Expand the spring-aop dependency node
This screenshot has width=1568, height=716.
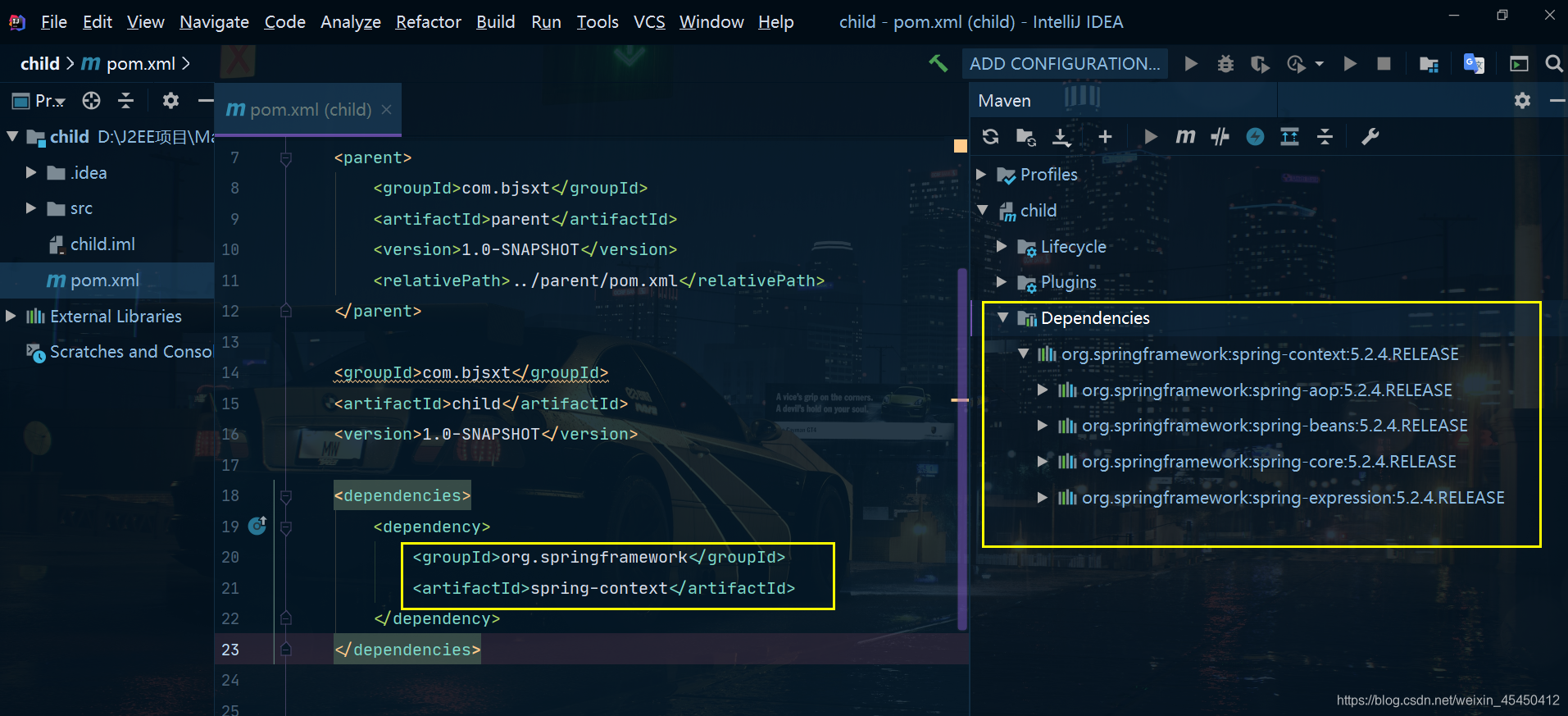1043,390
